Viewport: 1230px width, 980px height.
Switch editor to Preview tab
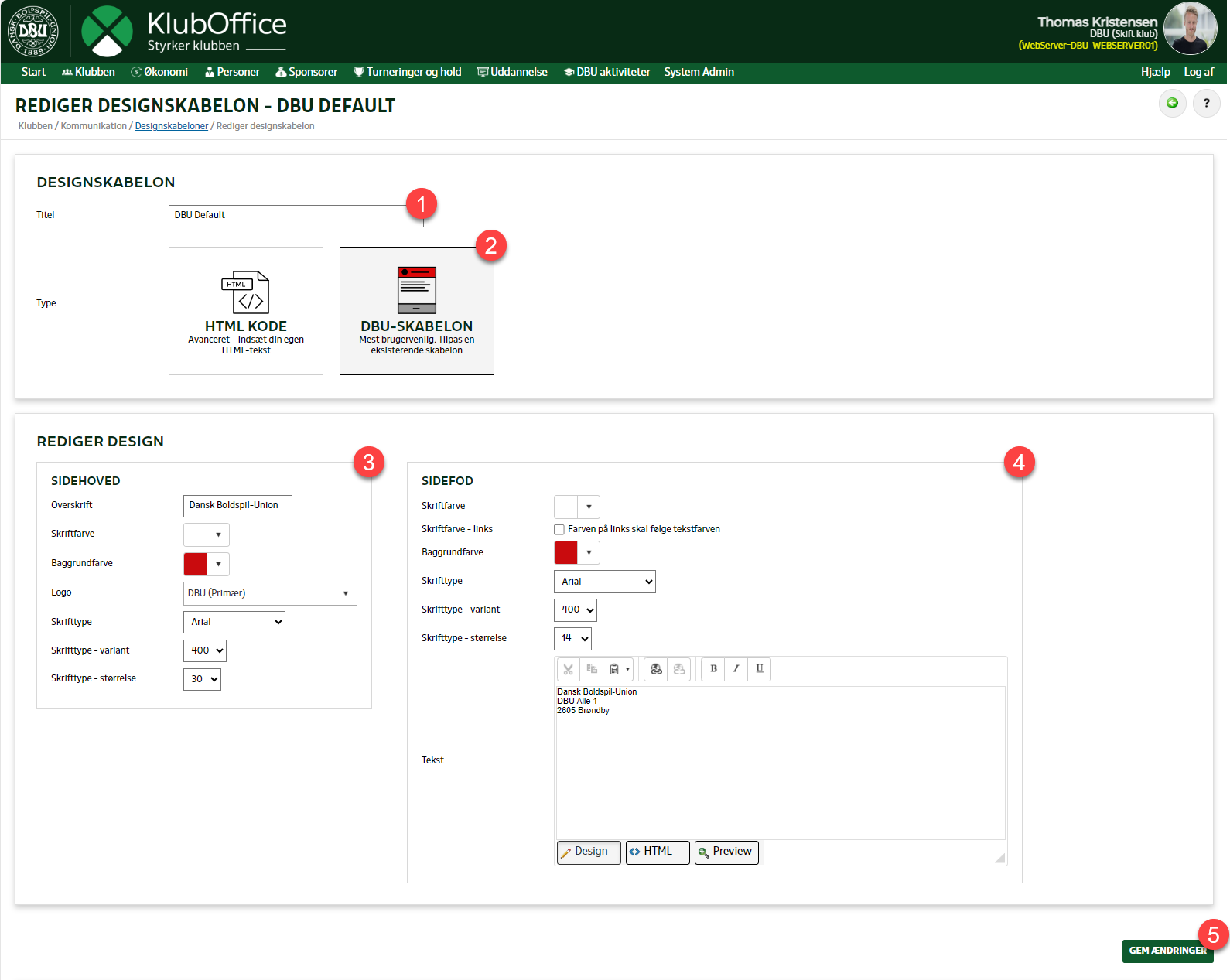726,852
